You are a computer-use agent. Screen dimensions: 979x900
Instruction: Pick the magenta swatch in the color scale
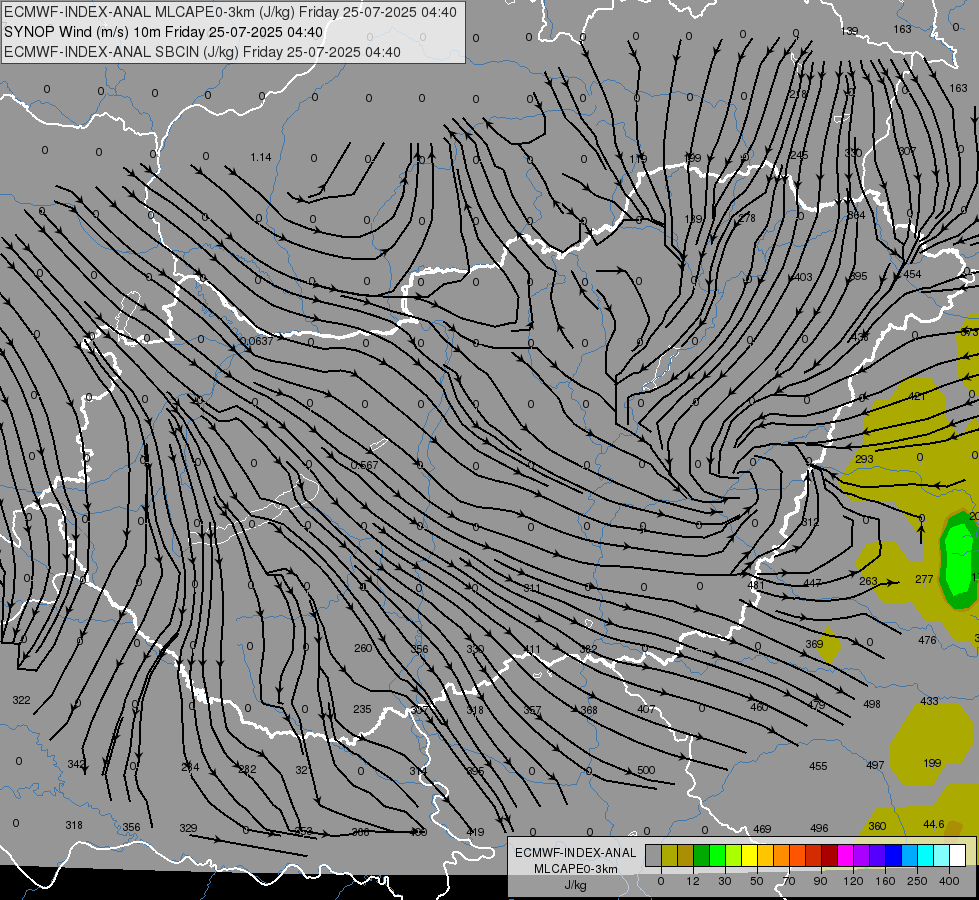(x=845, y=856)
